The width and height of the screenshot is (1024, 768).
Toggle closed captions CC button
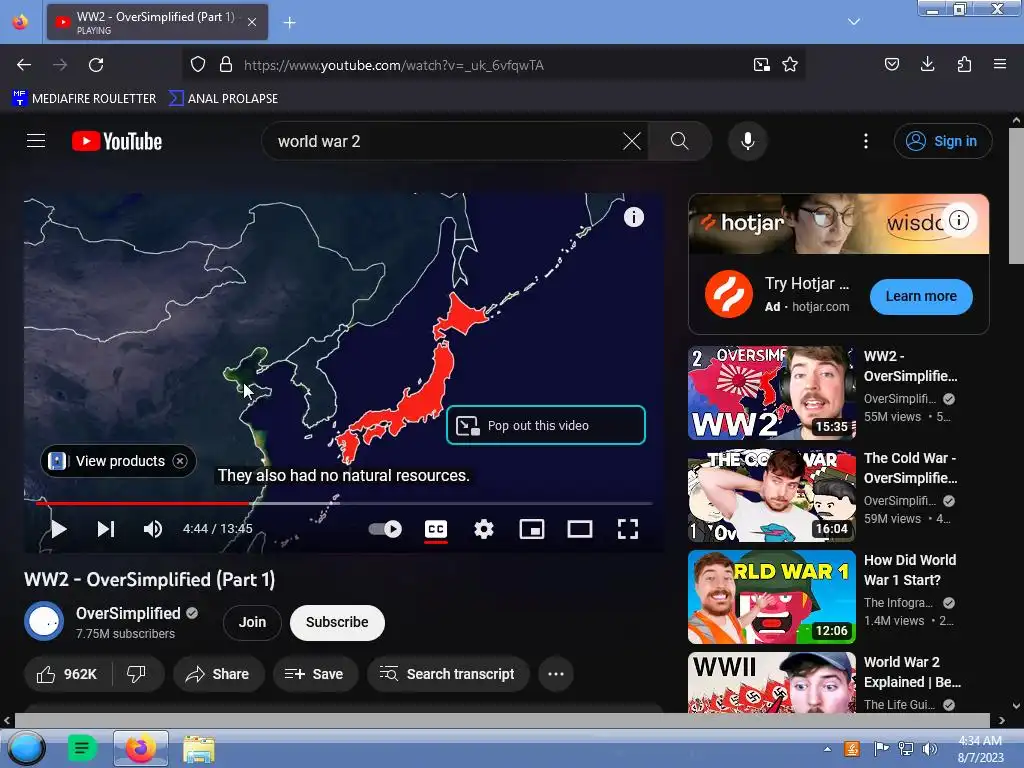(436, 529)
